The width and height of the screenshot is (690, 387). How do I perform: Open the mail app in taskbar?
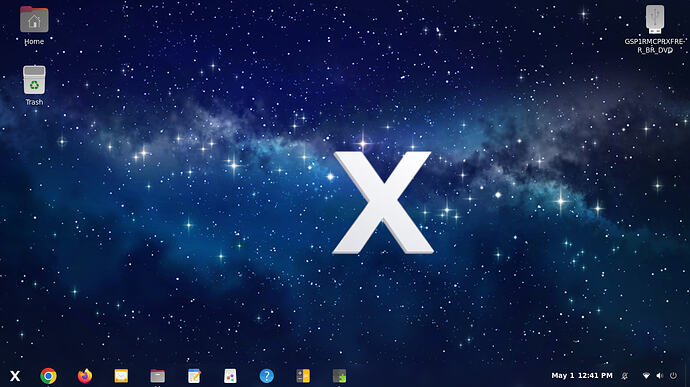(x=121, y=376)
